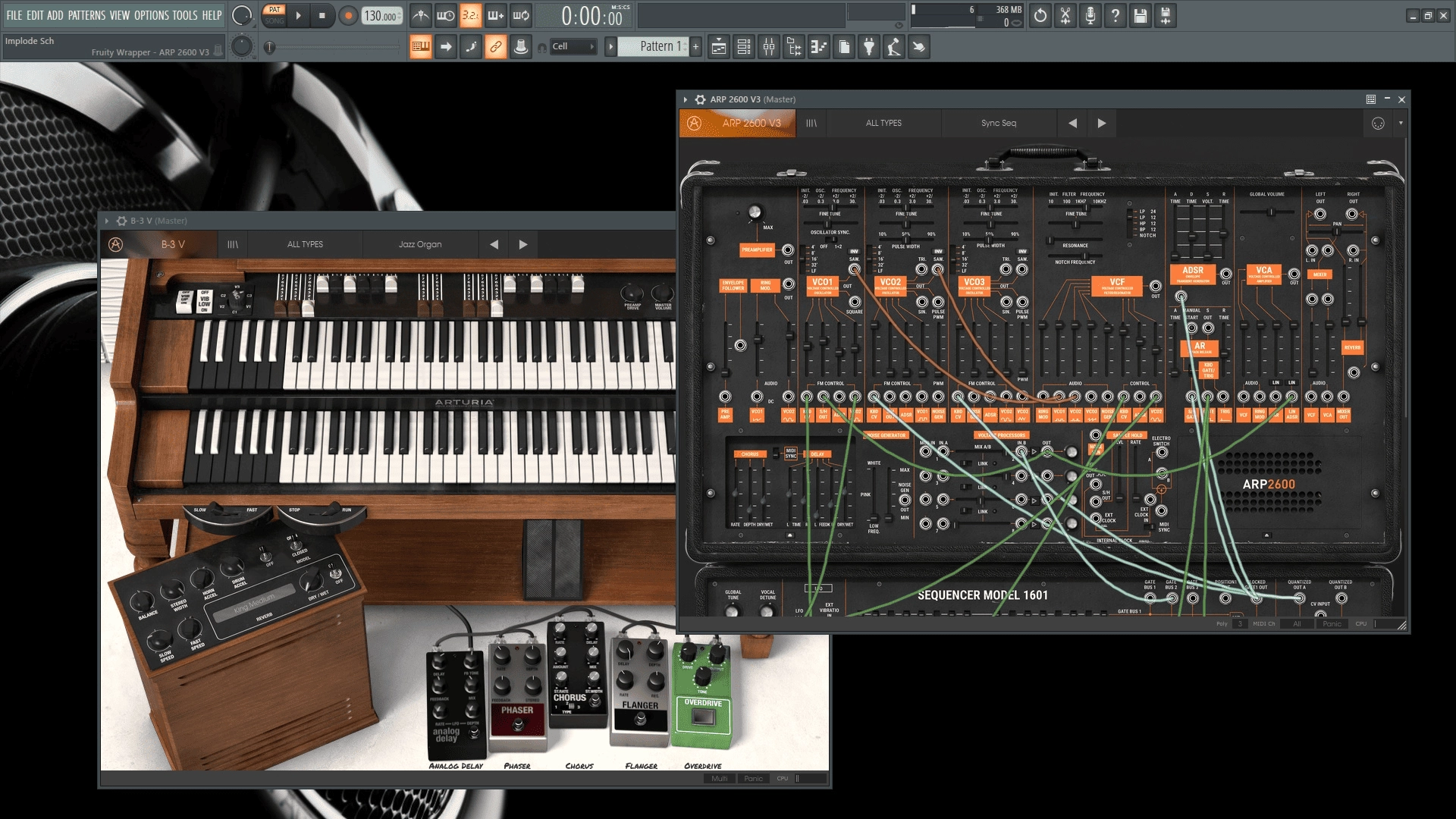This screenshot has width=1456, height=819.
Task: Open the question mark help icon
Action: click(x=1116, y=15)
